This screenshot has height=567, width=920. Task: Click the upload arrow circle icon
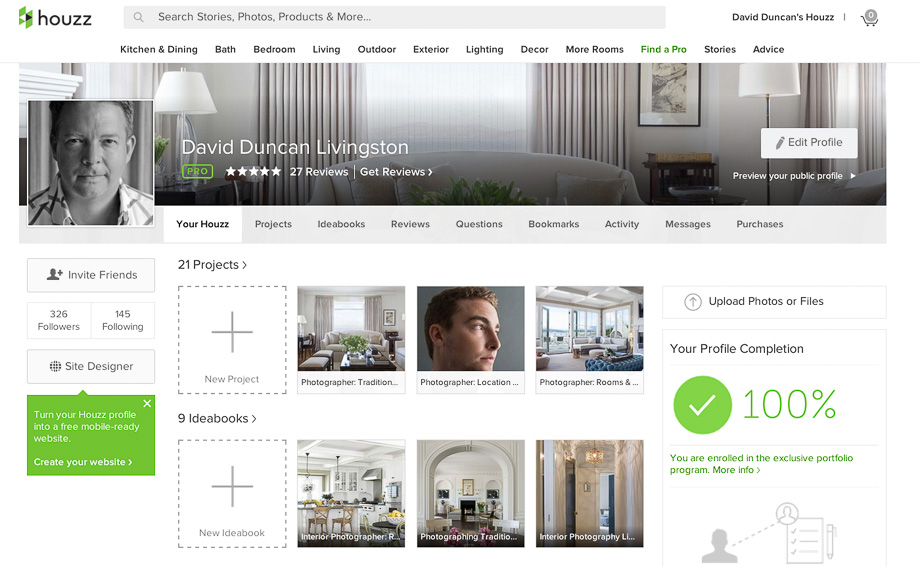click(693, 302)
